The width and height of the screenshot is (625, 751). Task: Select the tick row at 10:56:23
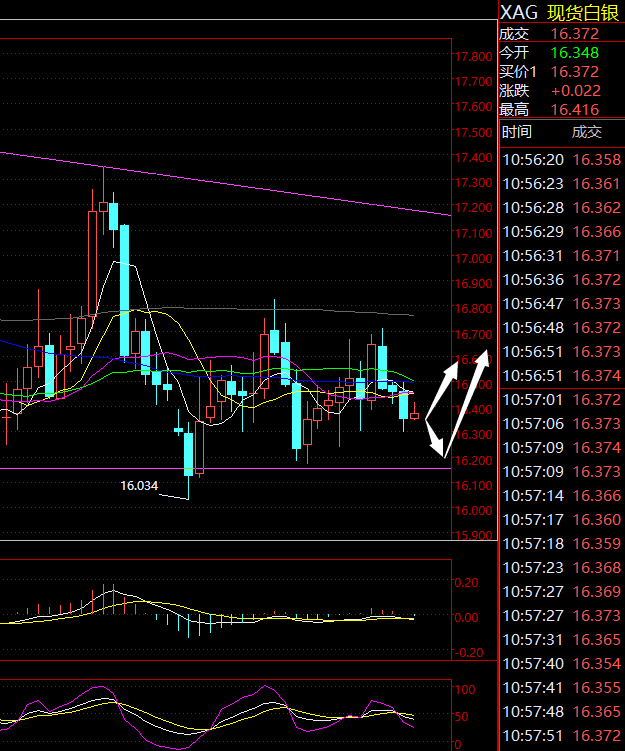coord(562,183)
